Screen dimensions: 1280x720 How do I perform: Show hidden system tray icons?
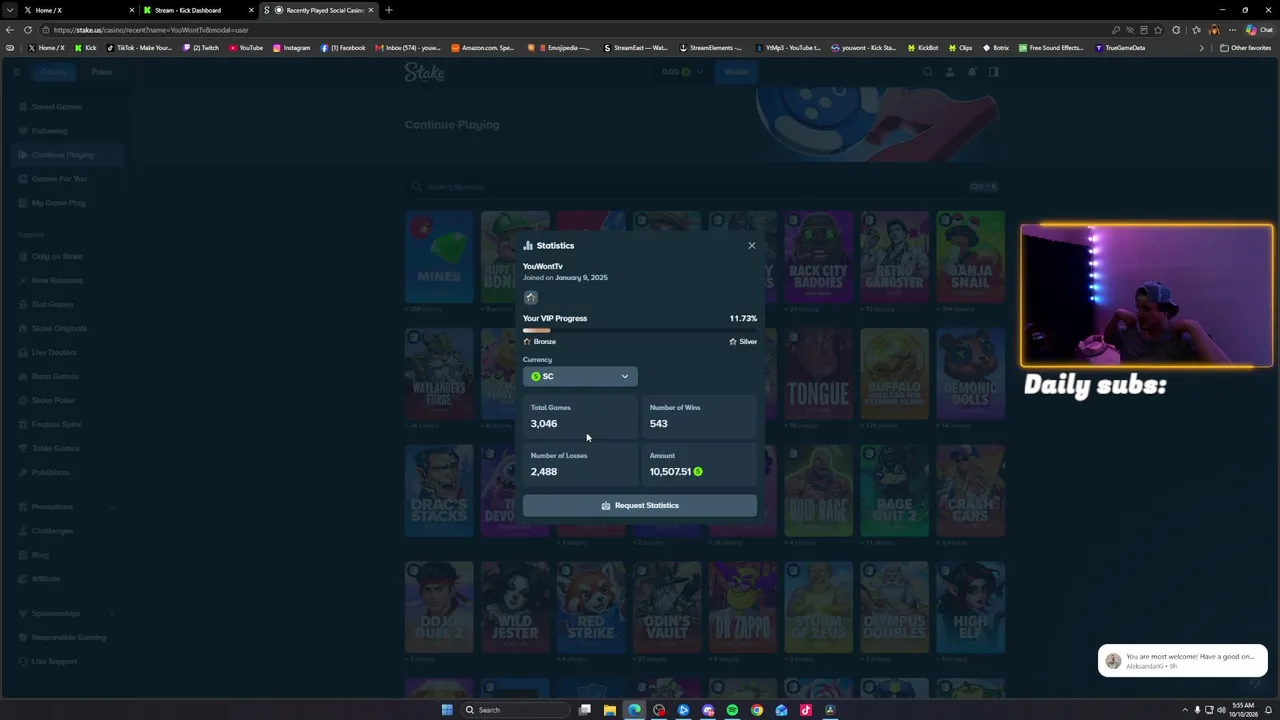point(1183,710)
